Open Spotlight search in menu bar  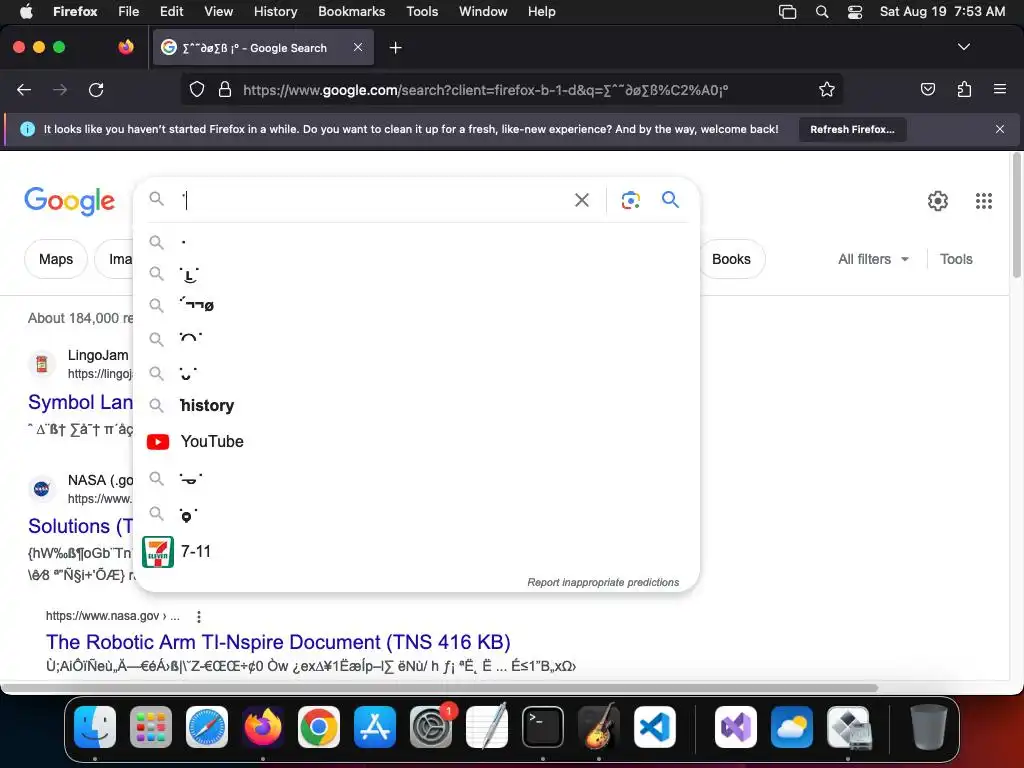822,11
